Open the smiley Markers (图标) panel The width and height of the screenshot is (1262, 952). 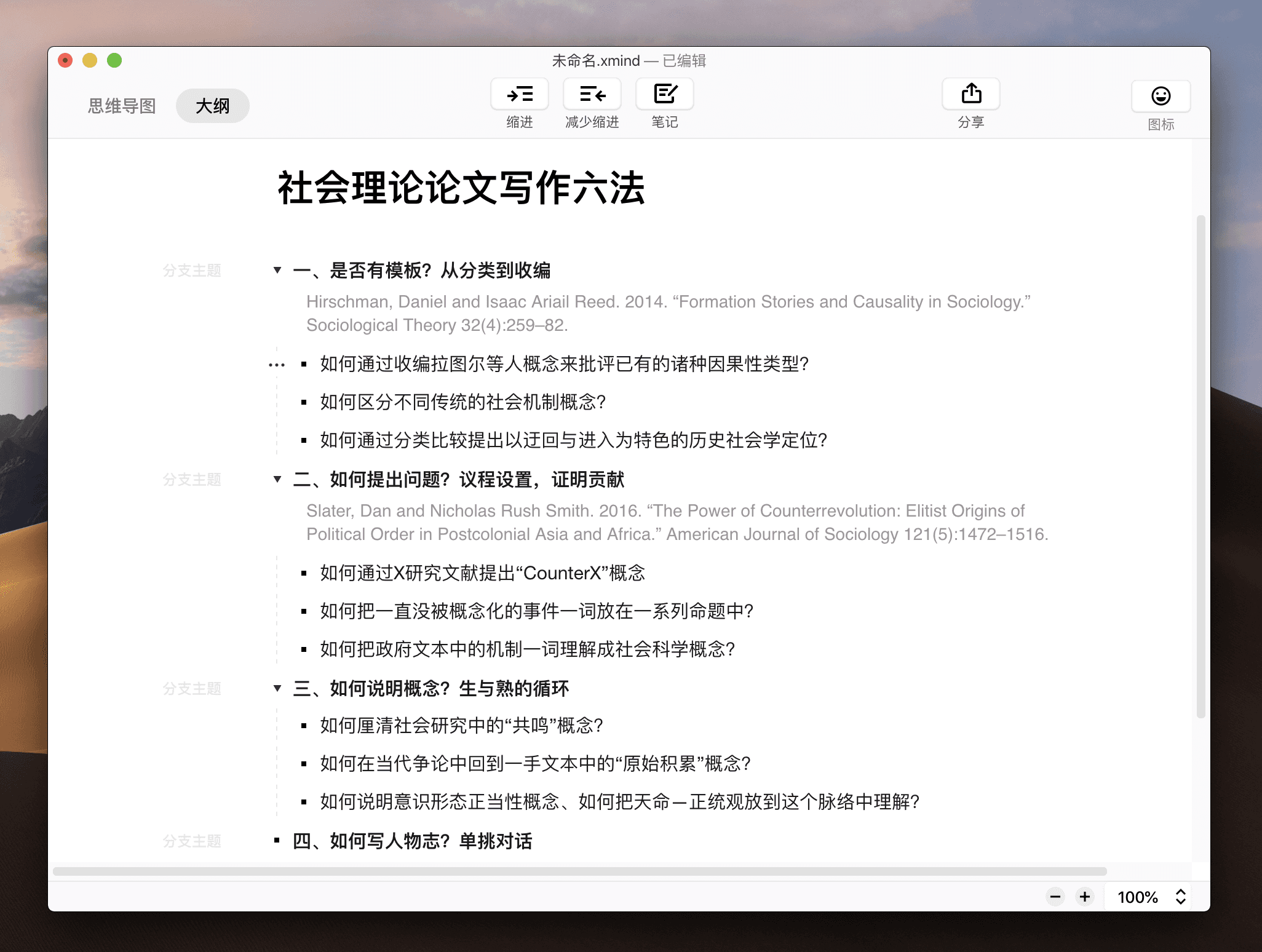1161,97
